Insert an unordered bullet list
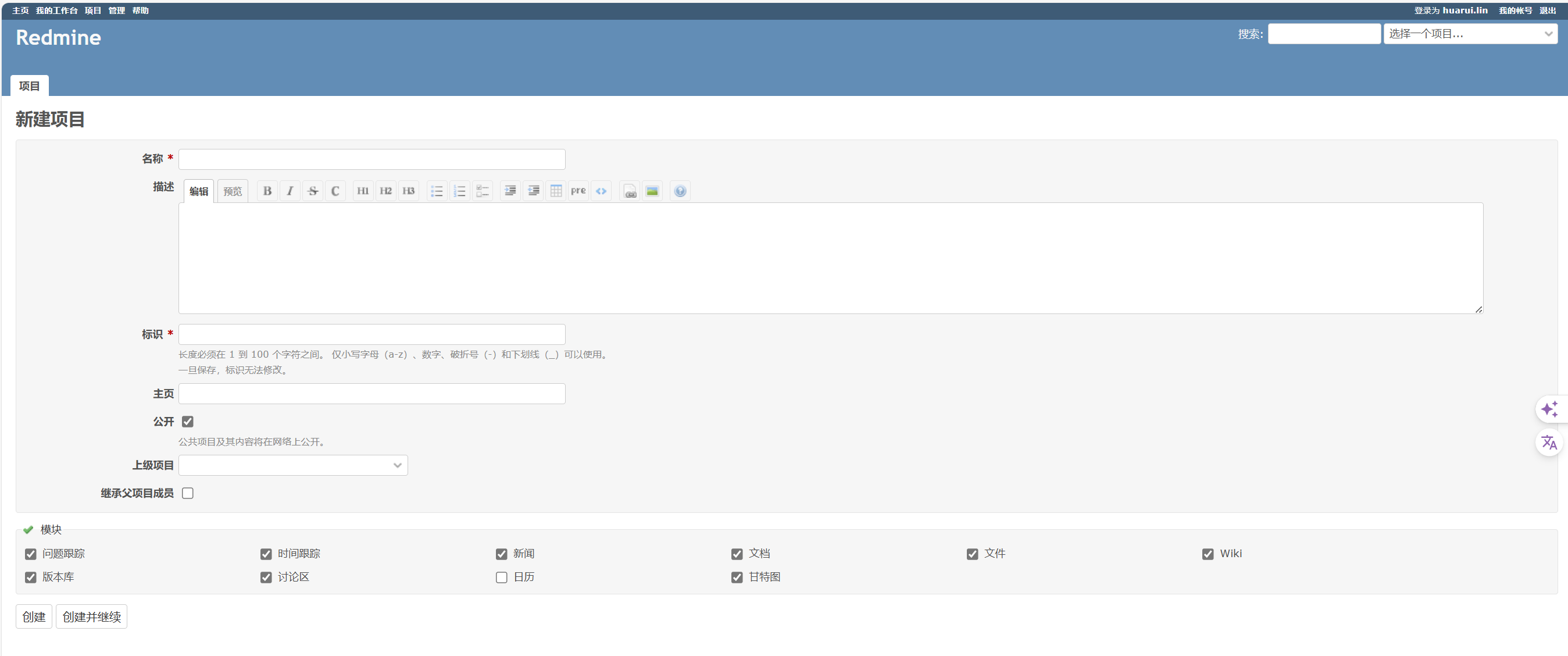The height and width of the screenshot is (656, 1568). (437, 191)
